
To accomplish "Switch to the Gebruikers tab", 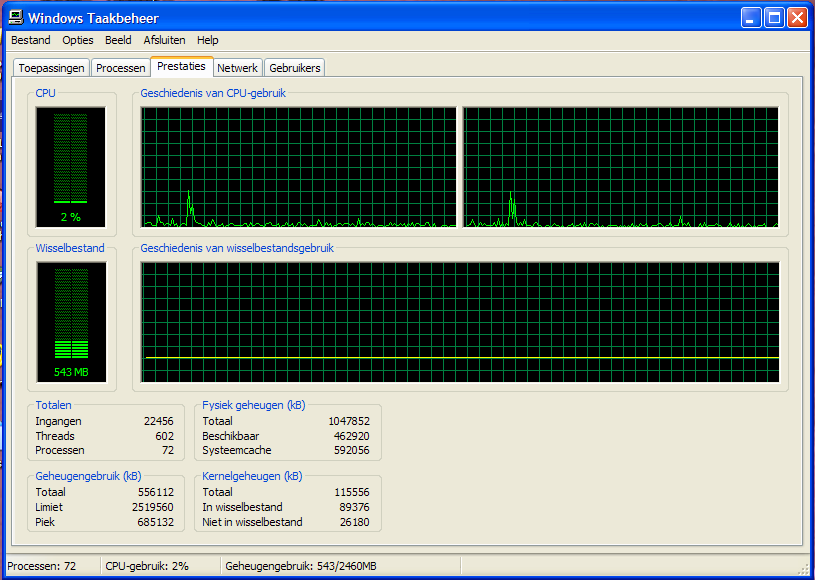I will (295, 68).
